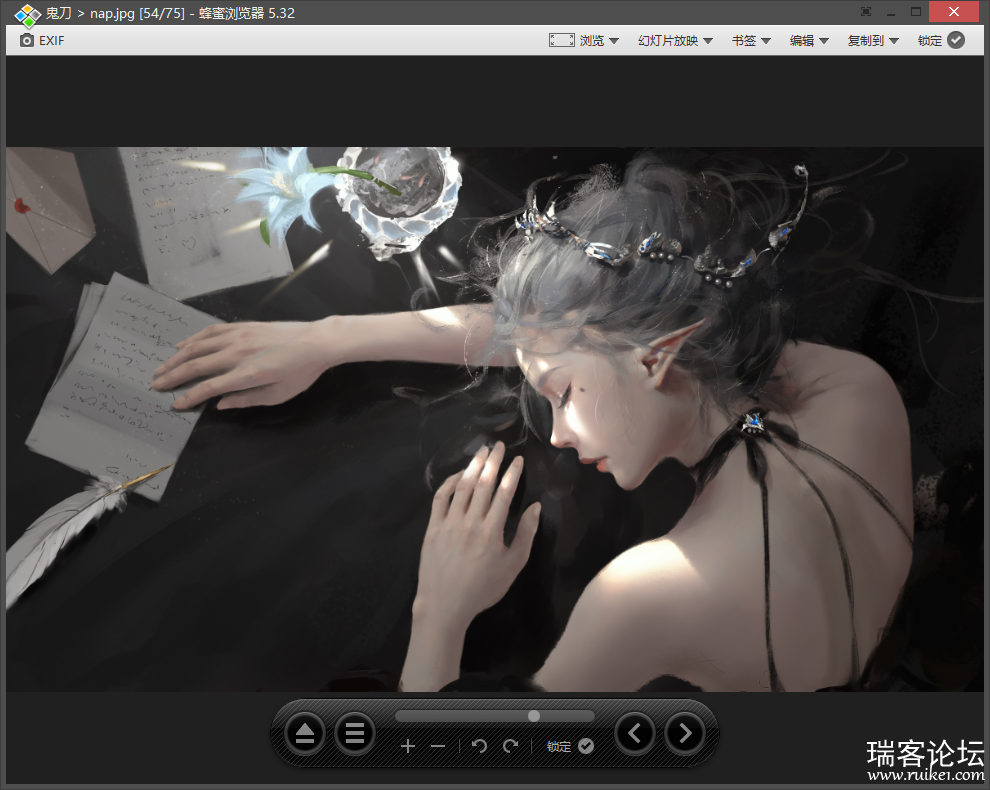Open the 复制到 copy-to dropdown
Image resolution: width=990 pixels, height=790 pixels.
[873, 40]
